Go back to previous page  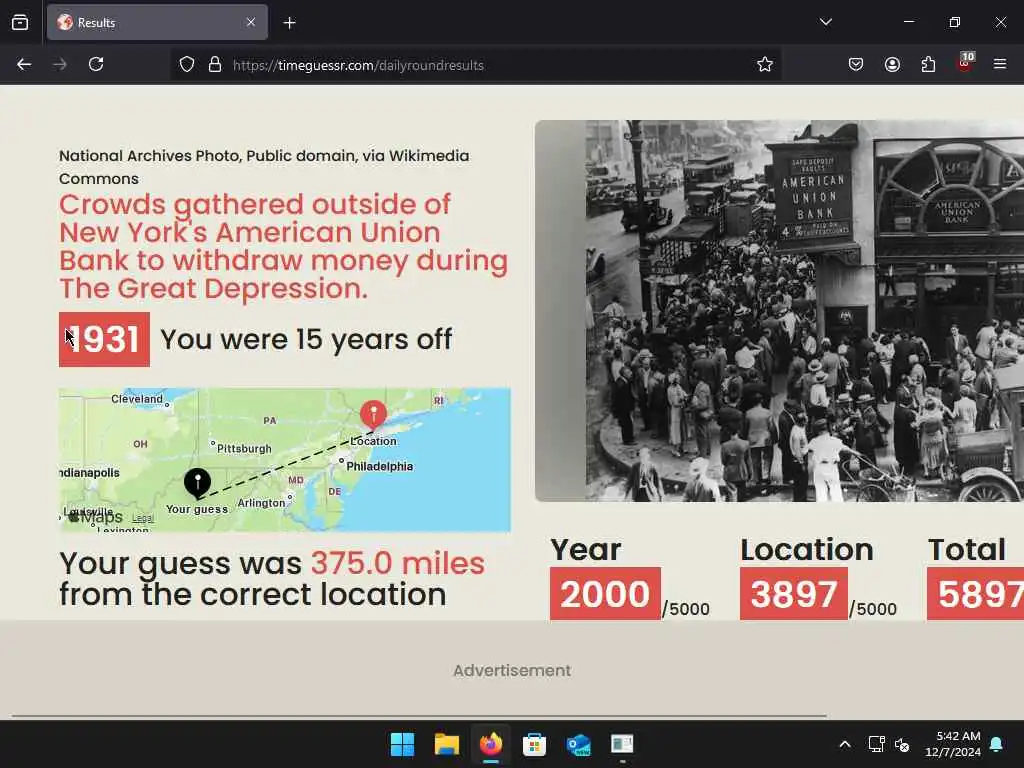click(x=24, y=65)
